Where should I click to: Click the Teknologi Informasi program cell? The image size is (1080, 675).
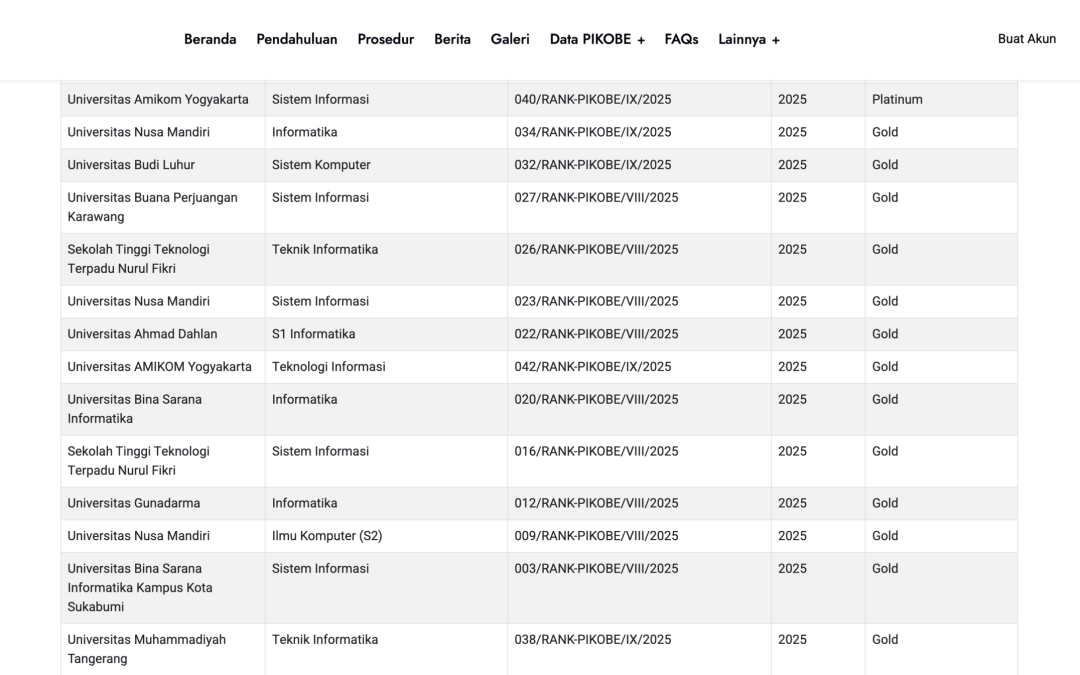pos(328,367)
